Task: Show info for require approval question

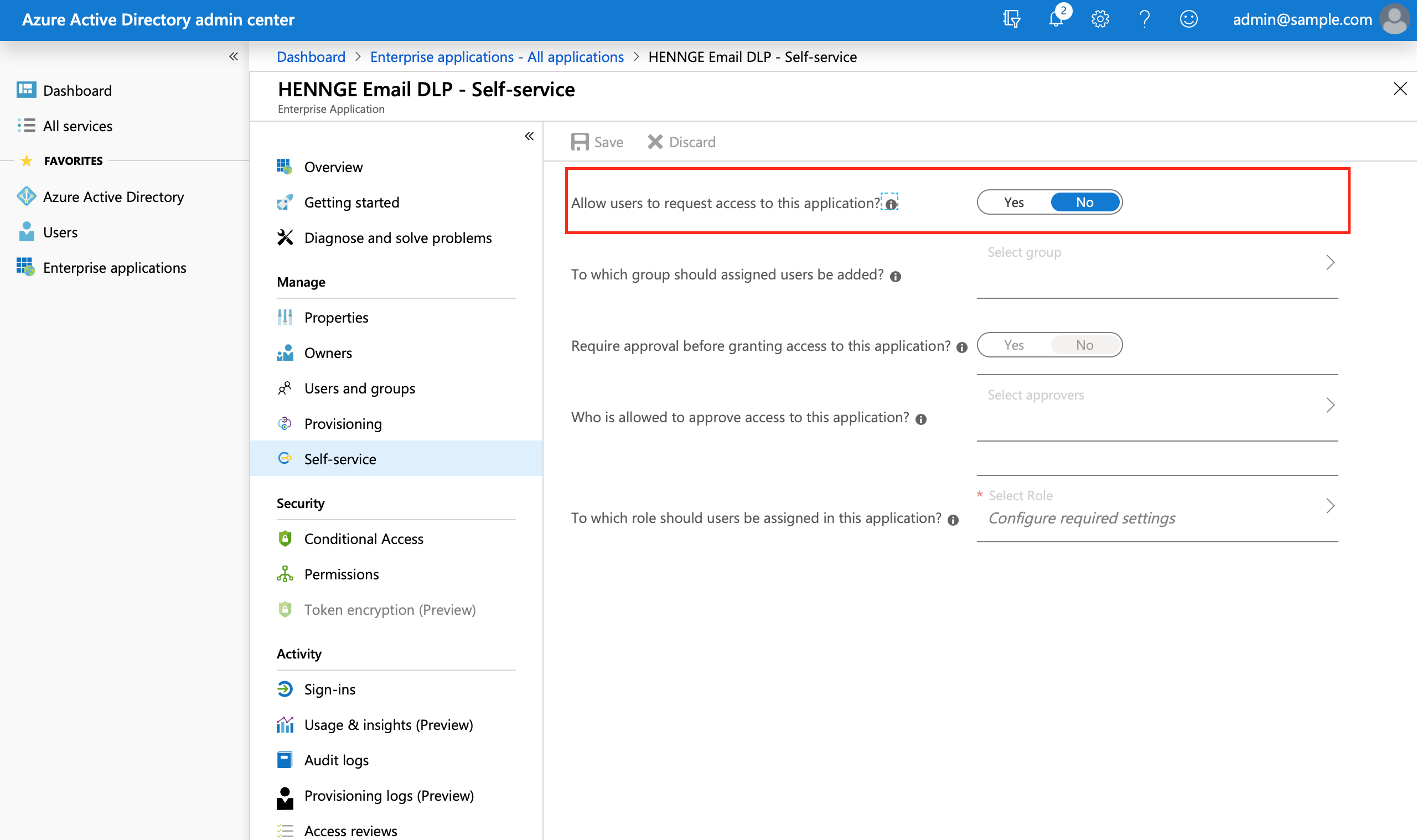Action: pos(962,348)
